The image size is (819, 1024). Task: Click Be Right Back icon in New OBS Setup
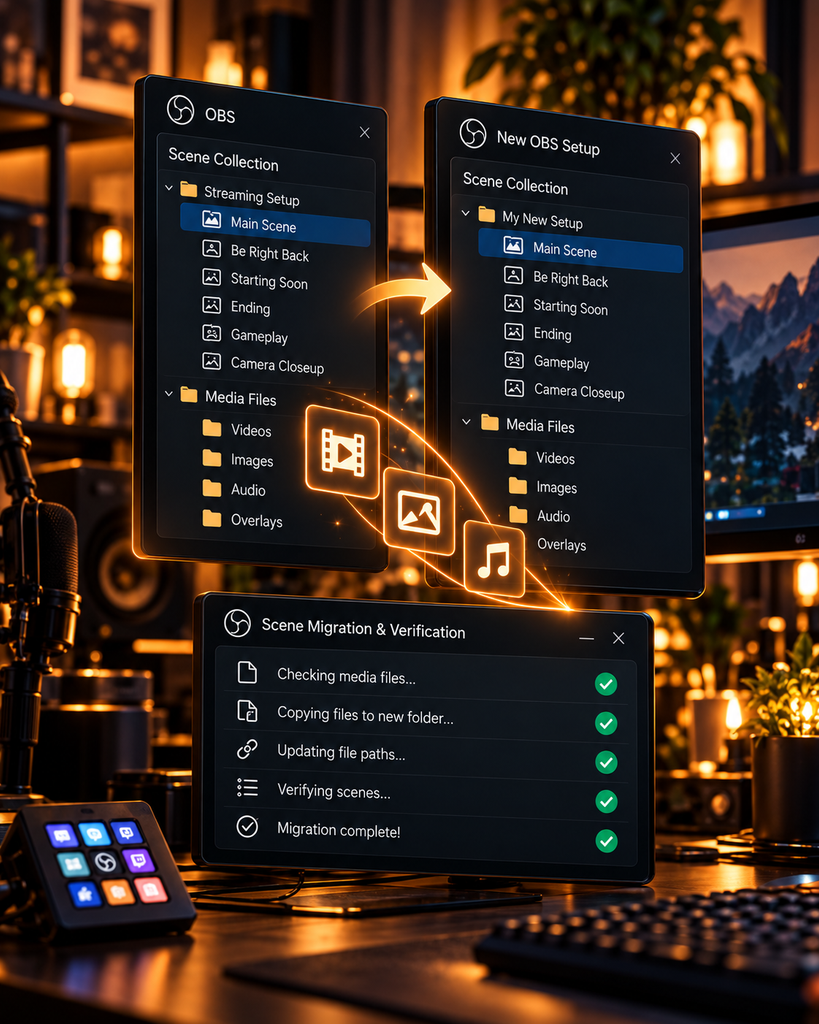tap(513, 276)
